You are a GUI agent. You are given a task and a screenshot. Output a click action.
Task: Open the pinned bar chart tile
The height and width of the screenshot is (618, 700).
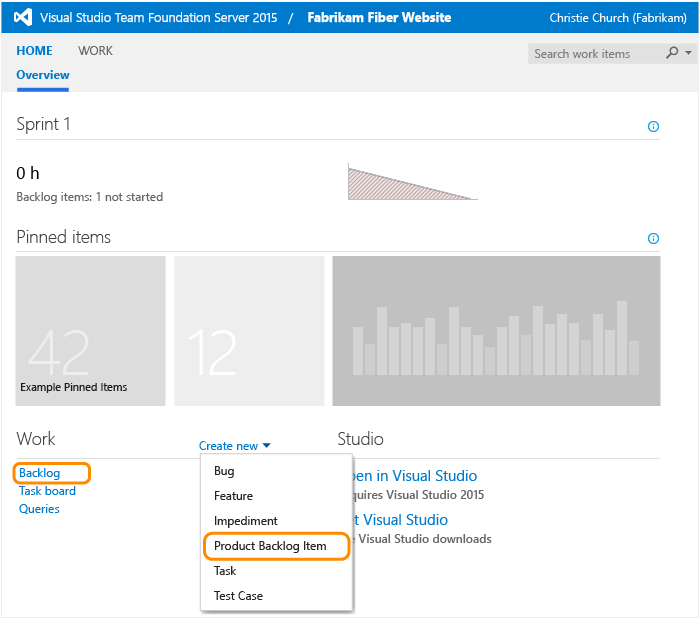point(496,331)
